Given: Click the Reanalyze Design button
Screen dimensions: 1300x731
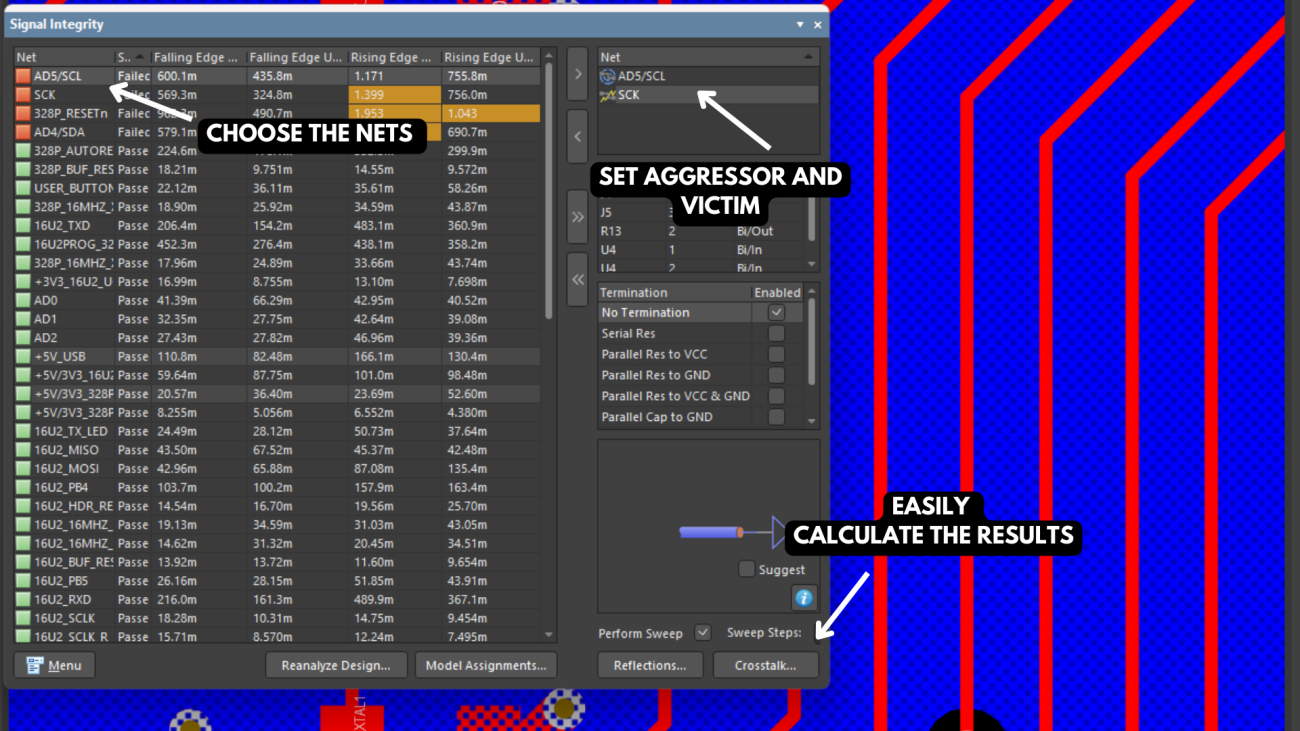Looking at the screenshot, I should pos(336,665).
